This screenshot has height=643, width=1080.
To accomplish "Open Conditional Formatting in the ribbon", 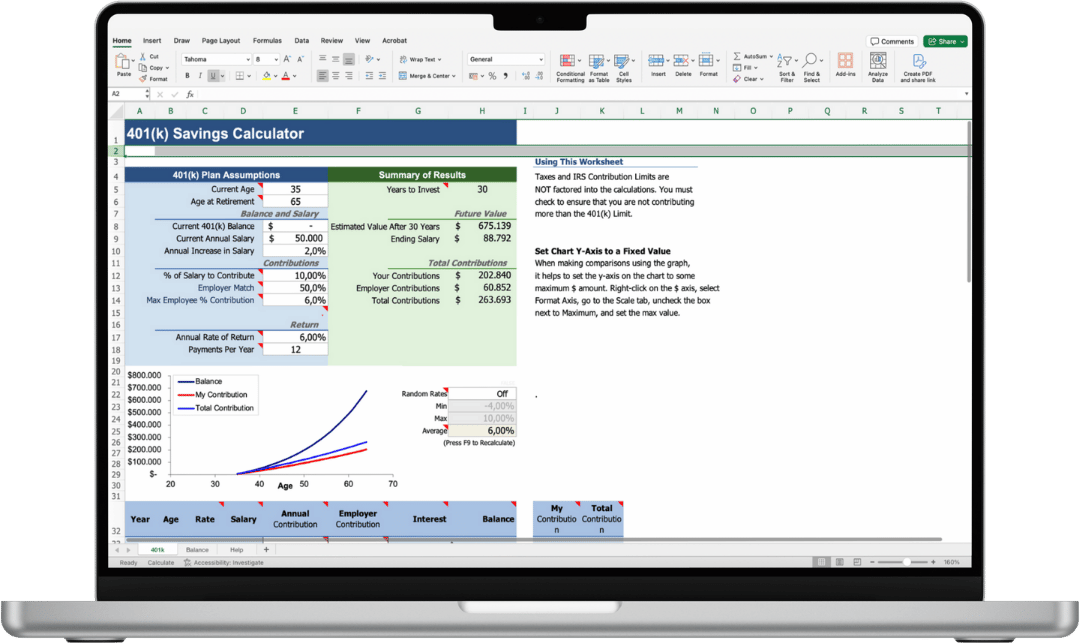I will coord(570,67).
